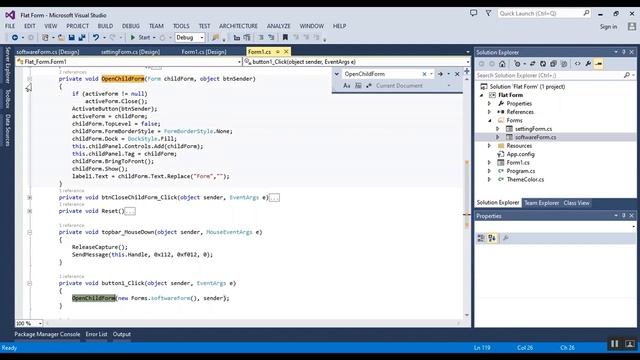Click the Find Next arrow button
The image size is (640, 360).
point(440,74)
